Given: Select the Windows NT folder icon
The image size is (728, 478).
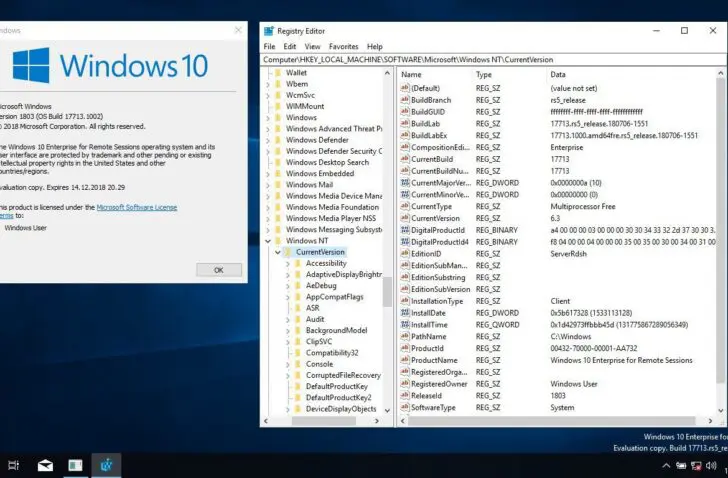Looking at the screenshot, I should click(x=278, y=241).
